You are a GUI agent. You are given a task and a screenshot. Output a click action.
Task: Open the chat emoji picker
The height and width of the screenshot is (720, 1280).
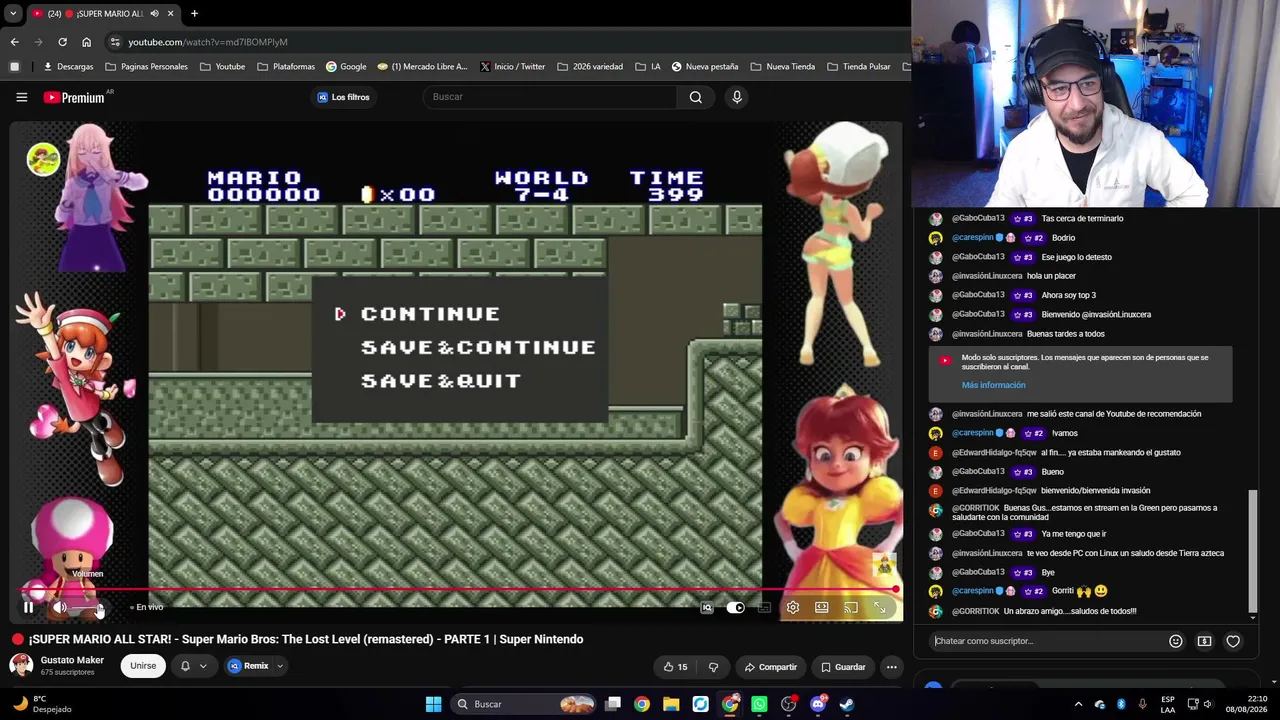pos(1176,641)
